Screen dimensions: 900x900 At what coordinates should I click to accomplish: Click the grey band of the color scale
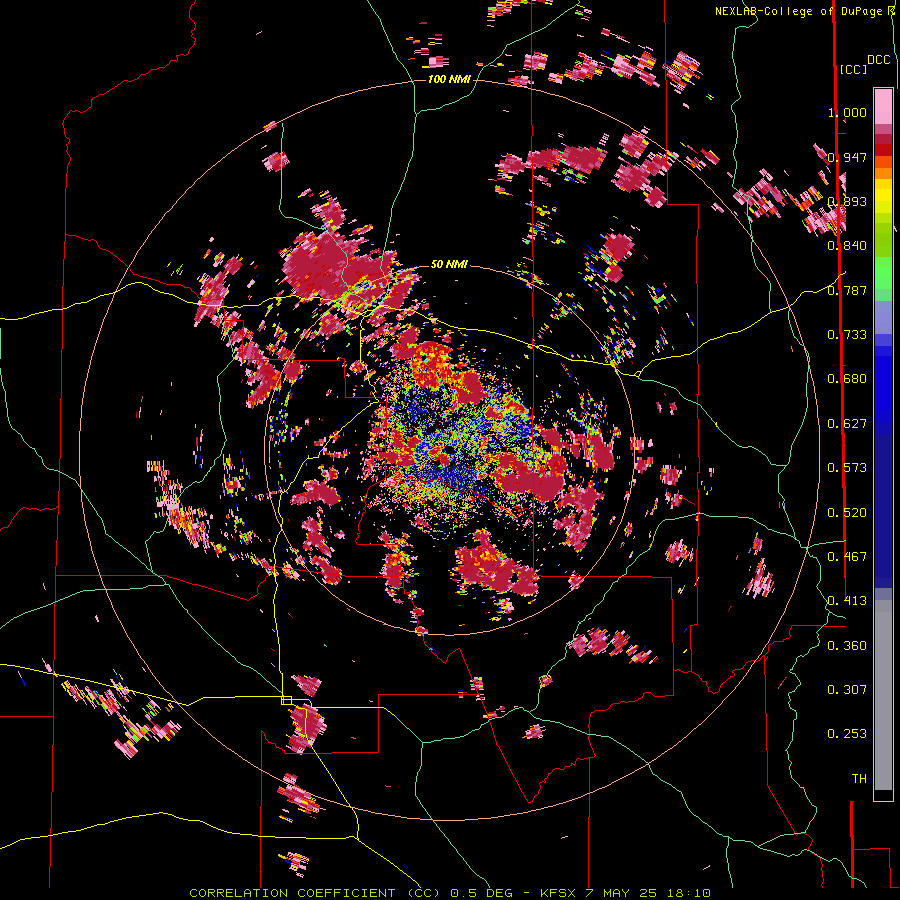tap(883, 695)
